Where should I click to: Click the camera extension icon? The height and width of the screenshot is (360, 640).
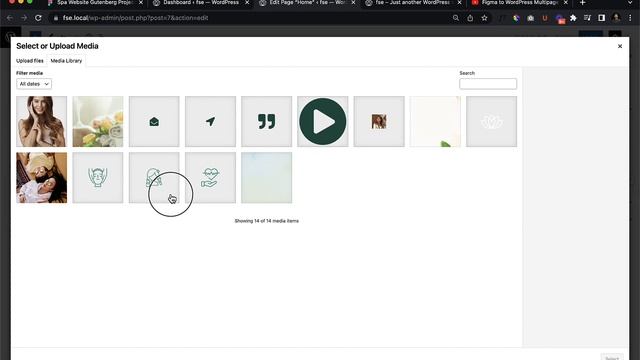[530, 18]
